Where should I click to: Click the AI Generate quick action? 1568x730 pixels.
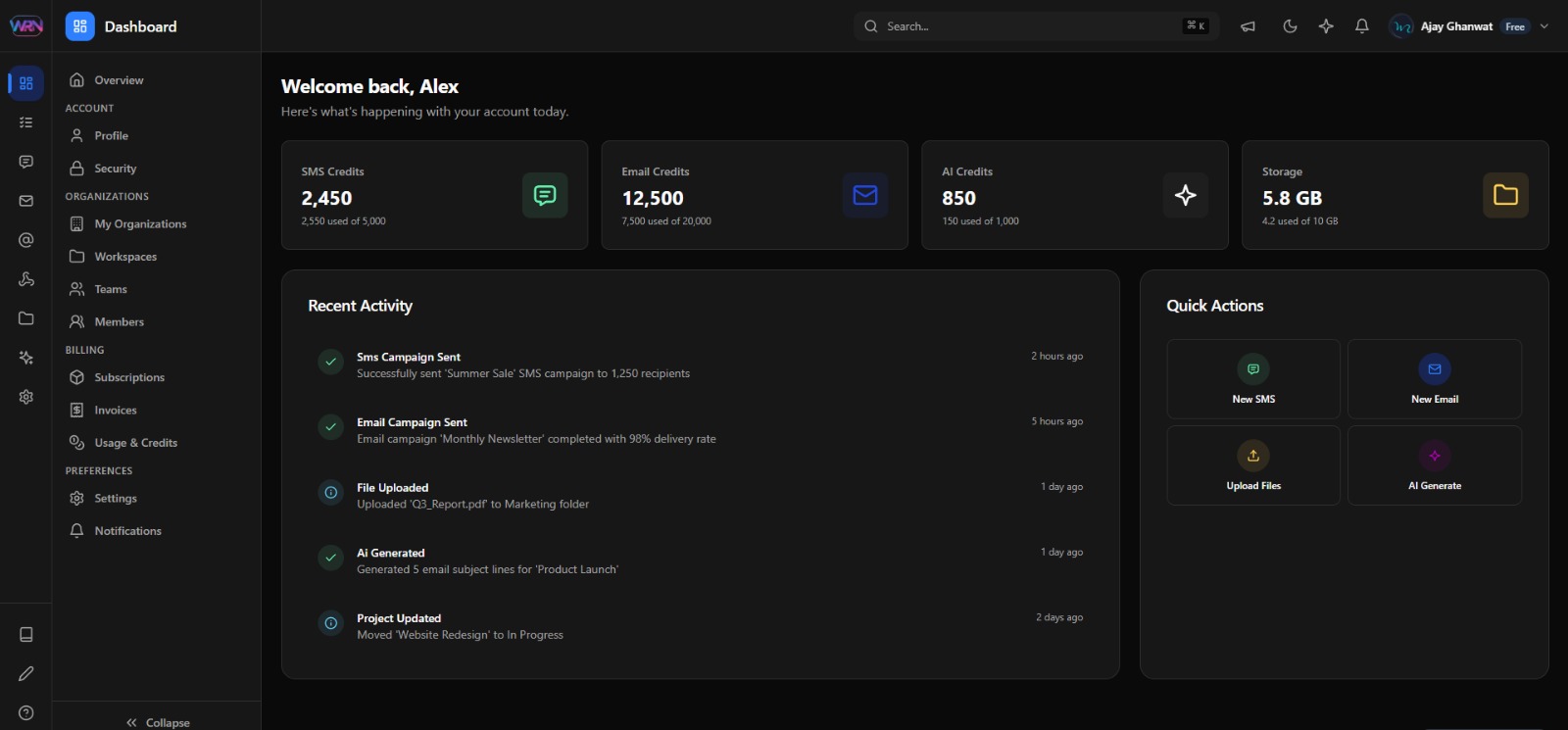click(1435, 465)
